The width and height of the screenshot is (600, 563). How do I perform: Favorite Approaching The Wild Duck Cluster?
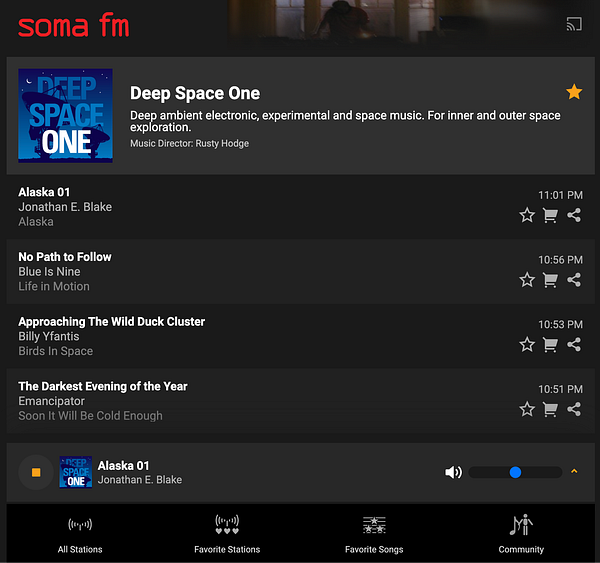(527, 344)
